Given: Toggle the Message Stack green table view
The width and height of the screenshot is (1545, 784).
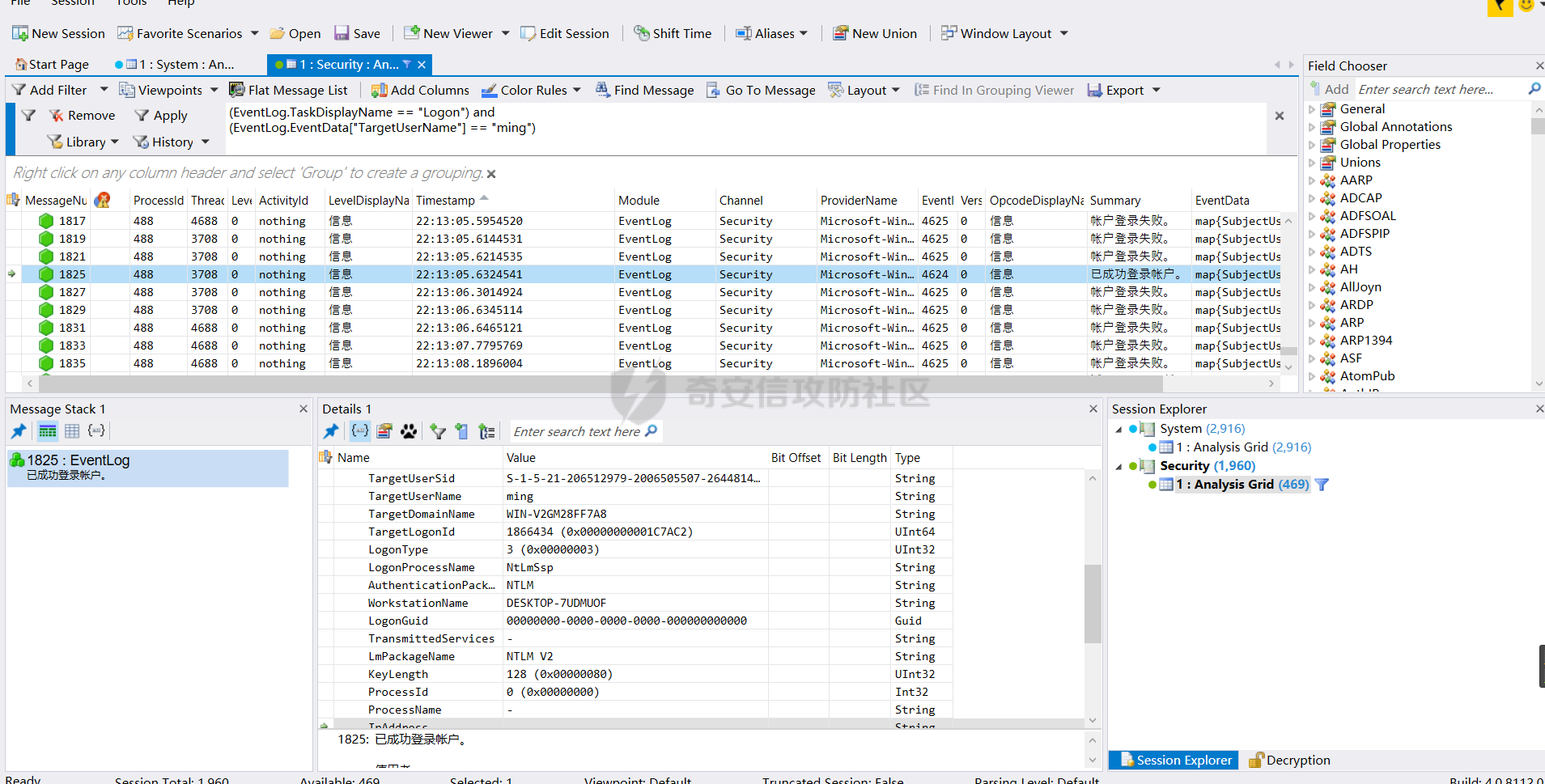Looking at the screenshot, I should point(48,431).
